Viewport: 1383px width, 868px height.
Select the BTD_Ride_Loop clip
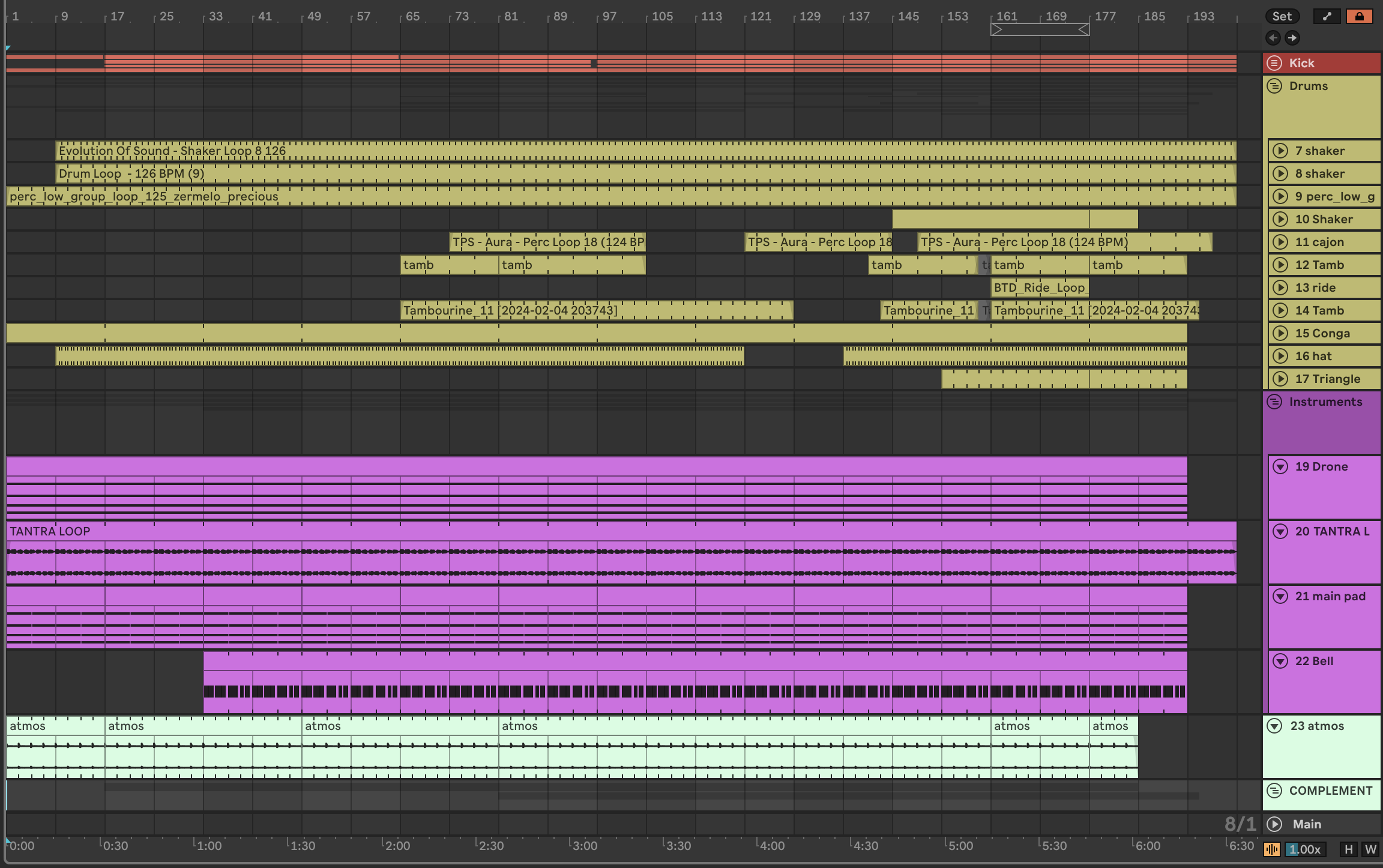click(1038, 288)
